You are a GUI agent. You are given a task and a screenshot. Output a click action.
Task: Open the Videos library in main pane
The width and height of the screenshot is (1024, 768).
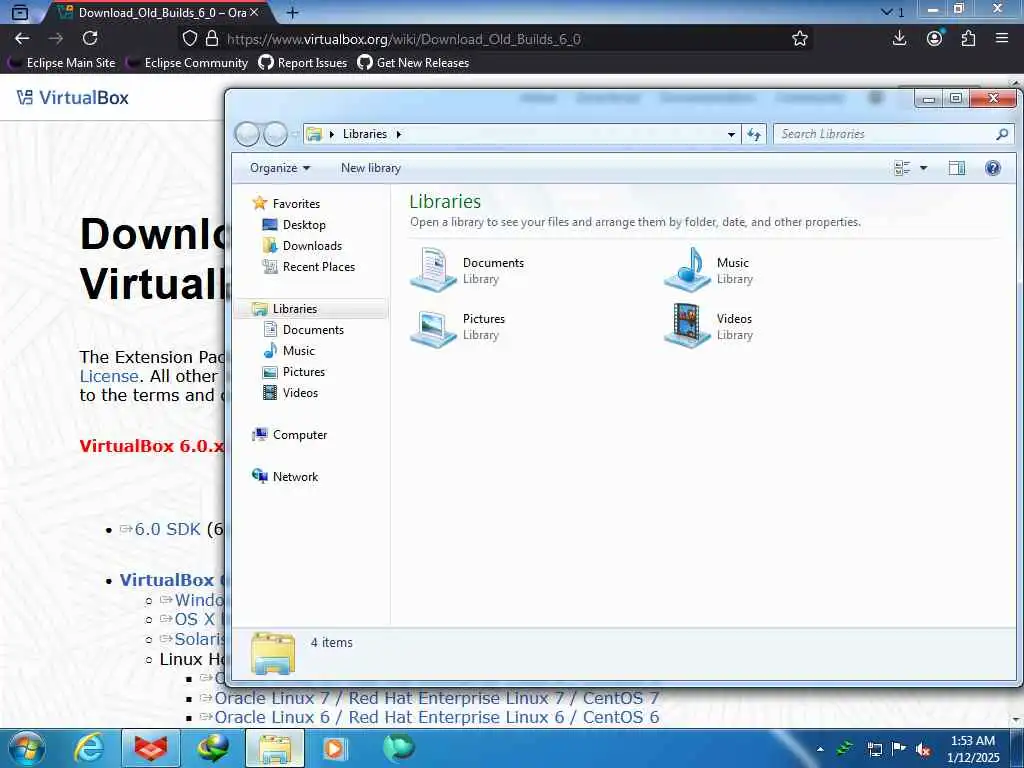709,326
